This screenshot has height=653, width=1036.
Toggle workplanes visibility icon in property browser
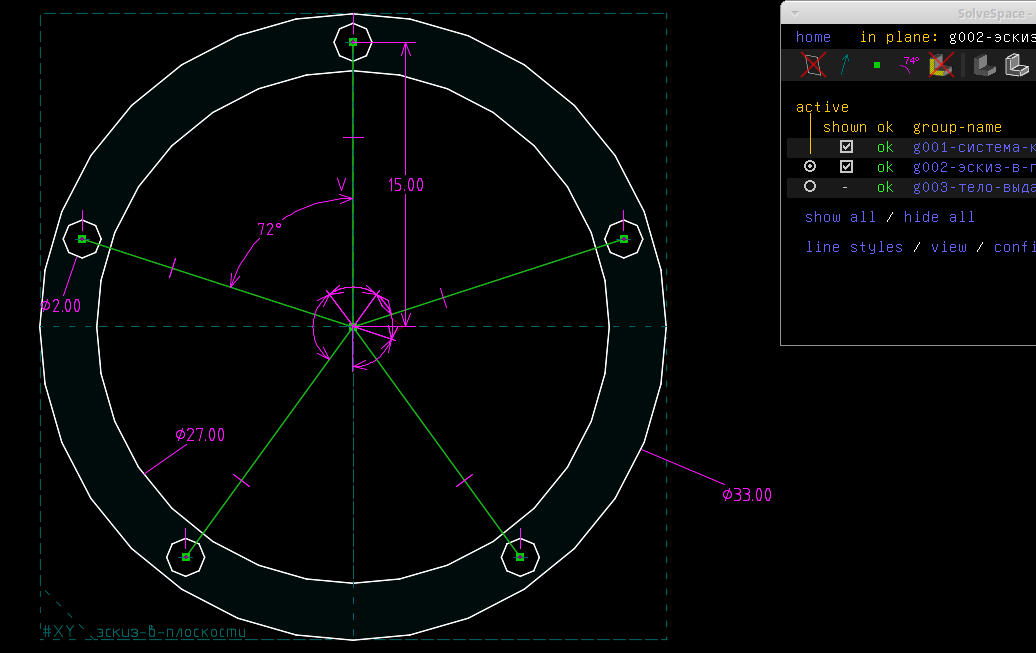pos(813,65)
